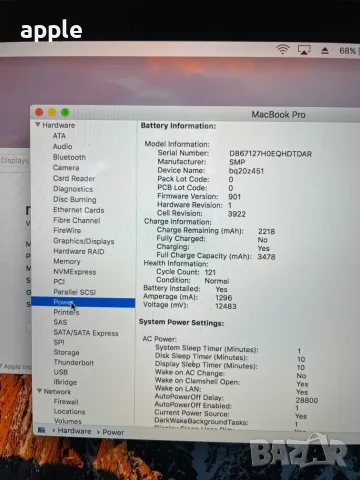The height and width of the screenshot is (480, 360).
Task: Click Power in the bottom path bar
Action: tap(113, 432)
